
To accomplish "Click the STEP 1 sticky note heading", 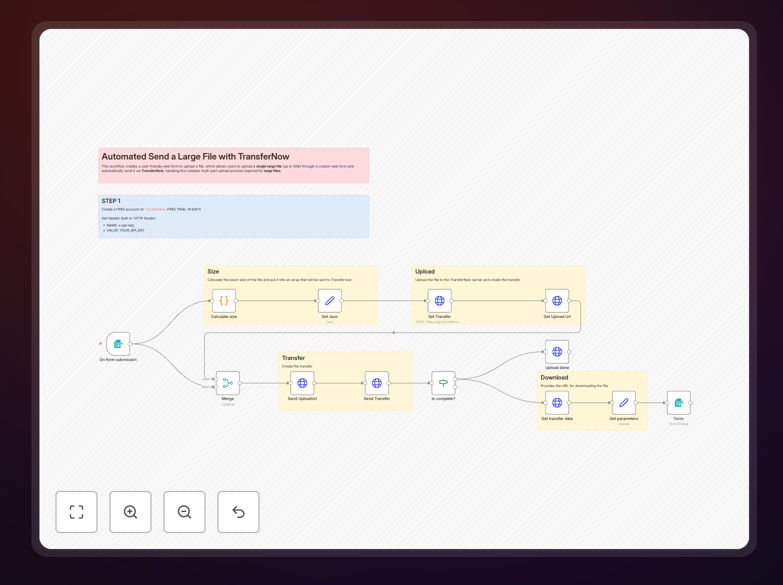I will click(111, 201).
